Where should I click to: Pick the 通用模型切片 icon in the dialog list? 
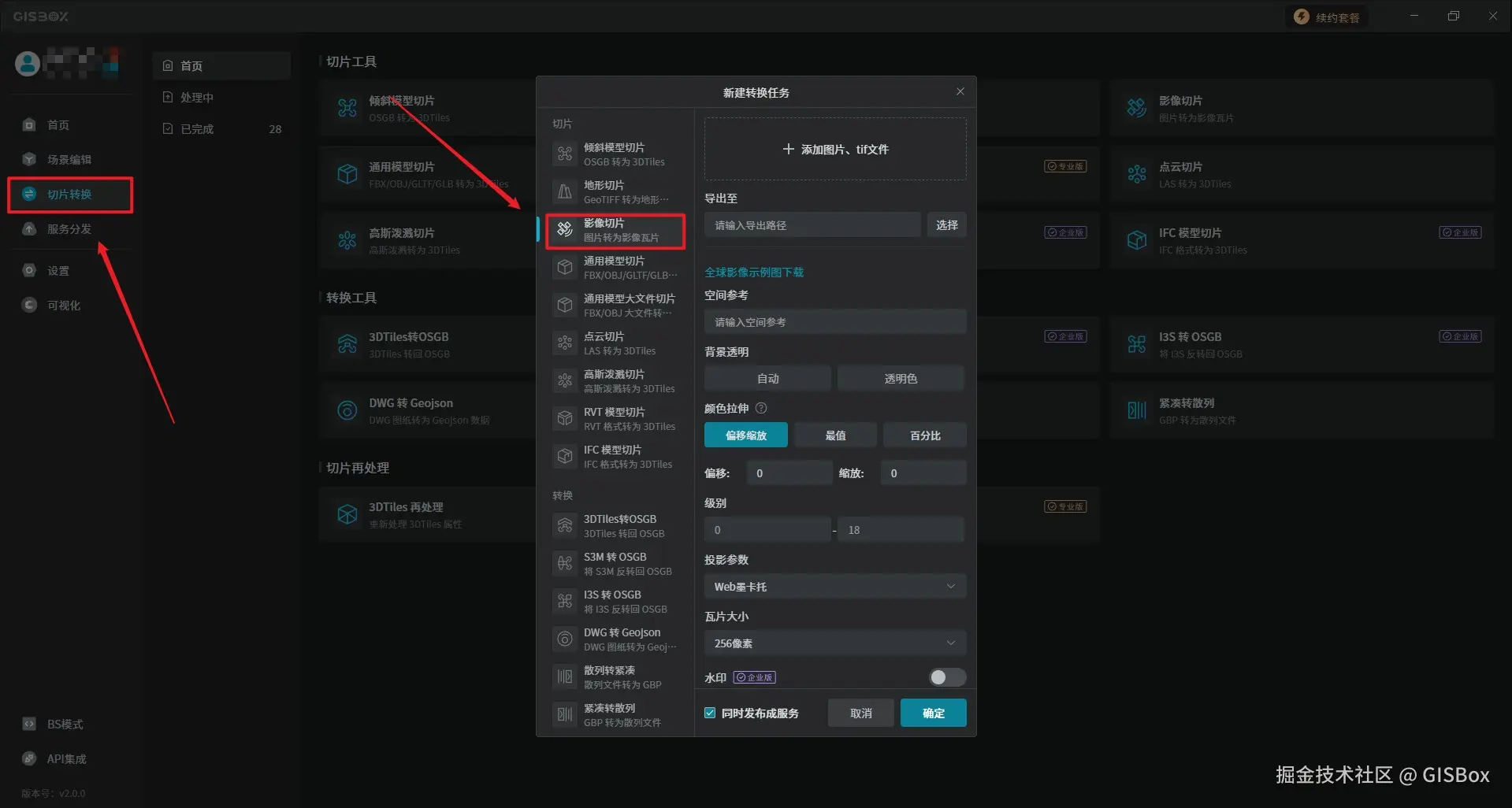[x=565, y=267]
